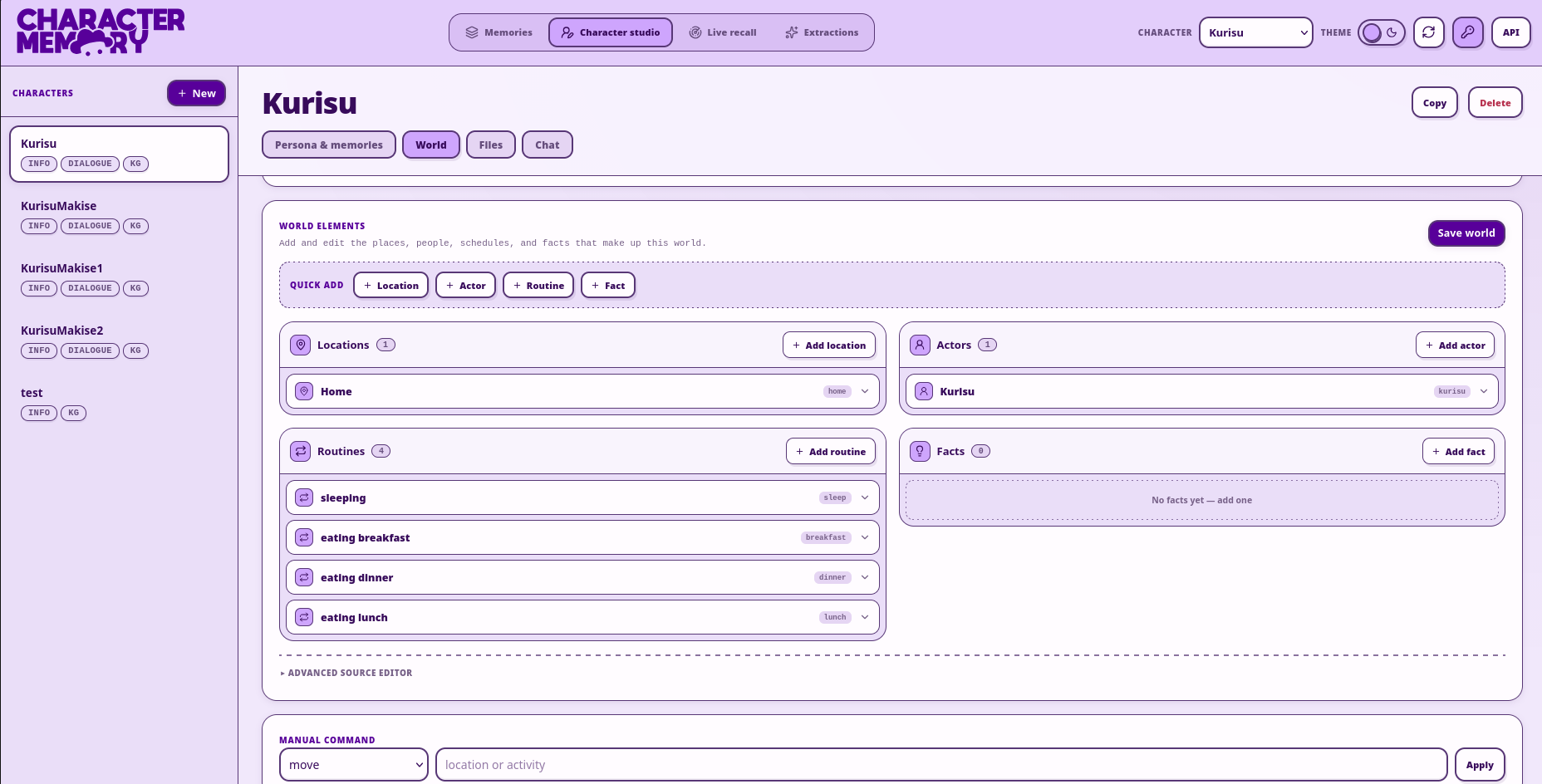The height and width of the screenshot is (784, 1542).
Task: Switch to the Chat tab
Action: pos(548,145)
